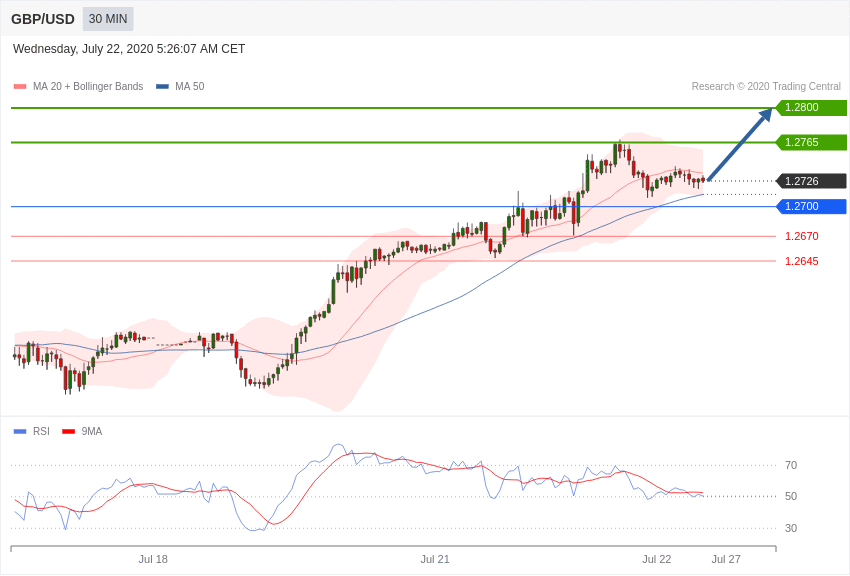Click the red 1.2670 support label
Viewport: 850px width, 576px height.
click(x=801, y=236)
